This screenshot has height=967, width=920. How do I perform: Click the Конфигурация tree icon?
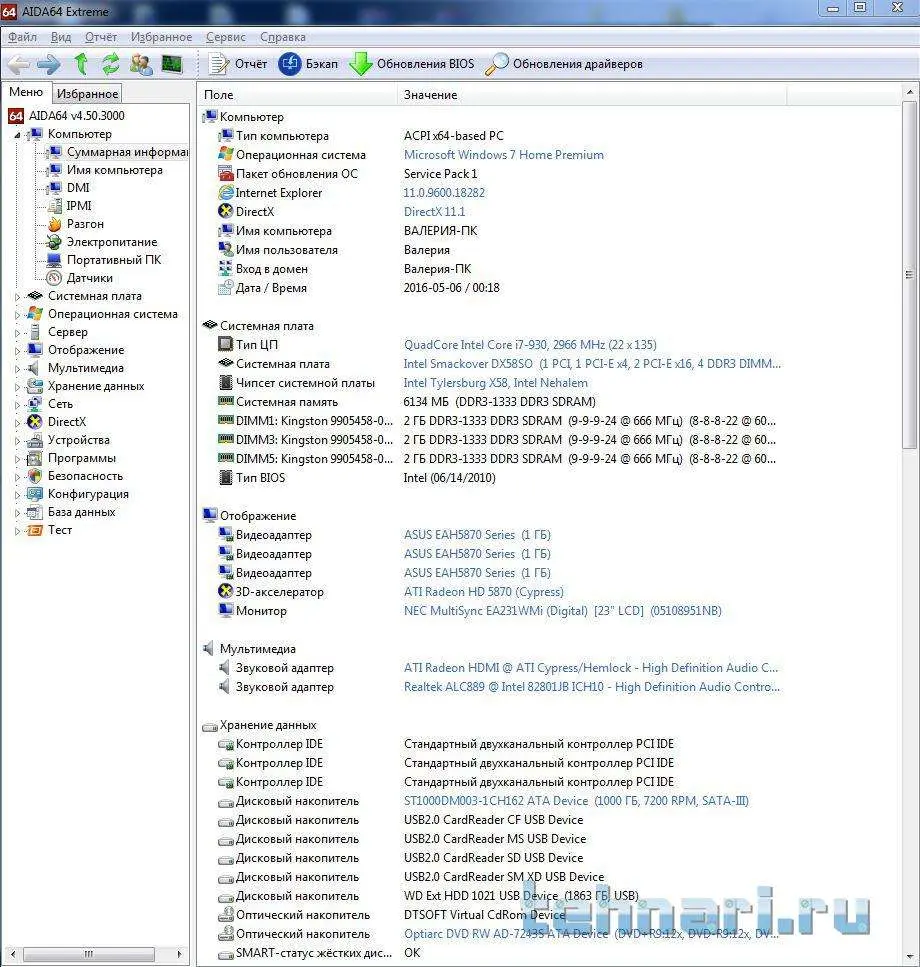[35, 494]
